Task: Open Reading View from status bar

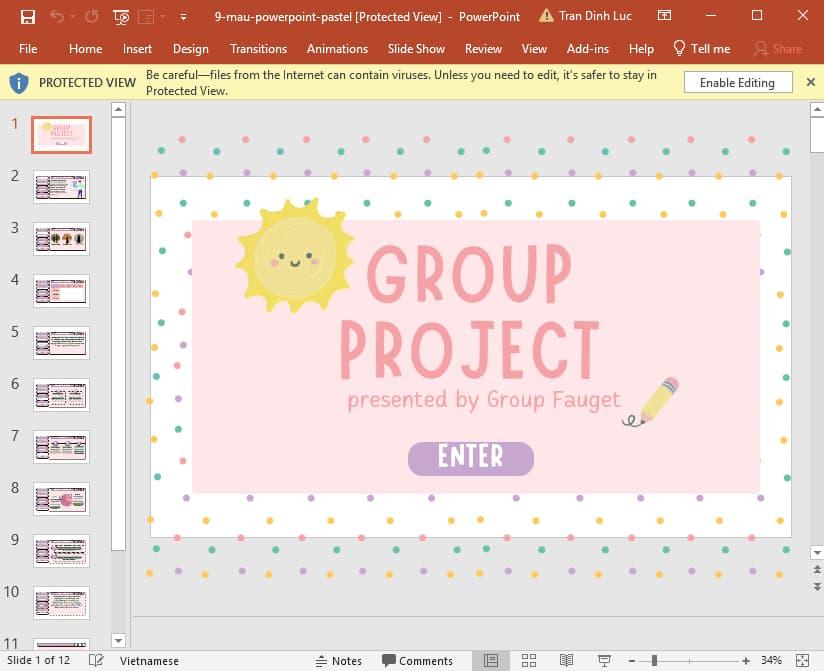Action: [x=566, y=660]
